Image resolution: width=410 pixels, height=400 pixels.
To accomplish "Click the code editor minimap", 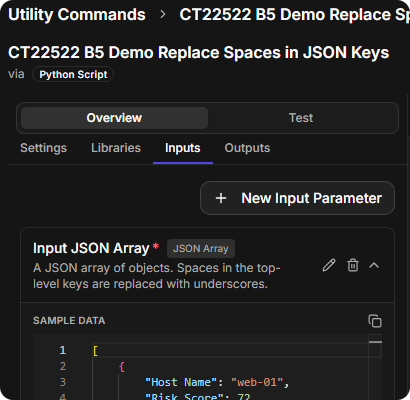I will [375, 367].
